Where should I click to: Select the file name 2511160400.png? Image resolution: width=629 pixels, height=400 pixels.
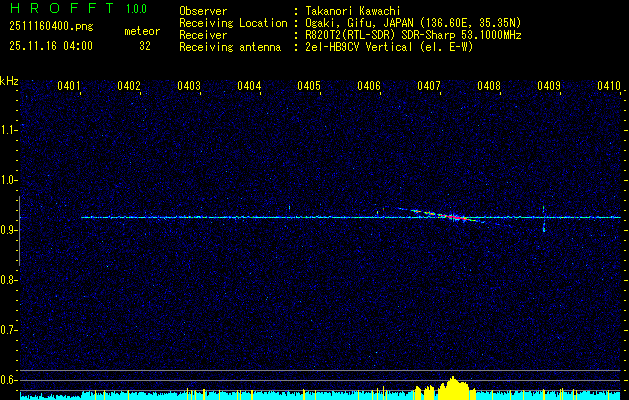(51, 27)
